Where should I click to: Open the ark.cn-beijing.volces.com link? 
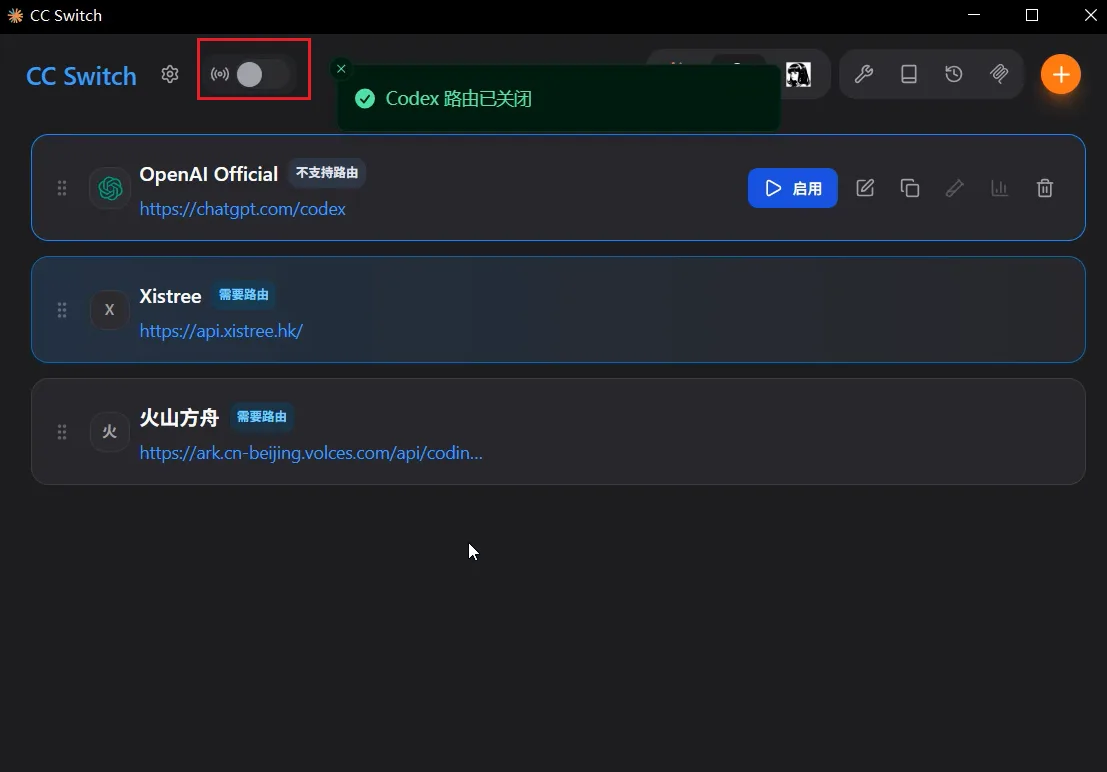(x=311, y=453)
